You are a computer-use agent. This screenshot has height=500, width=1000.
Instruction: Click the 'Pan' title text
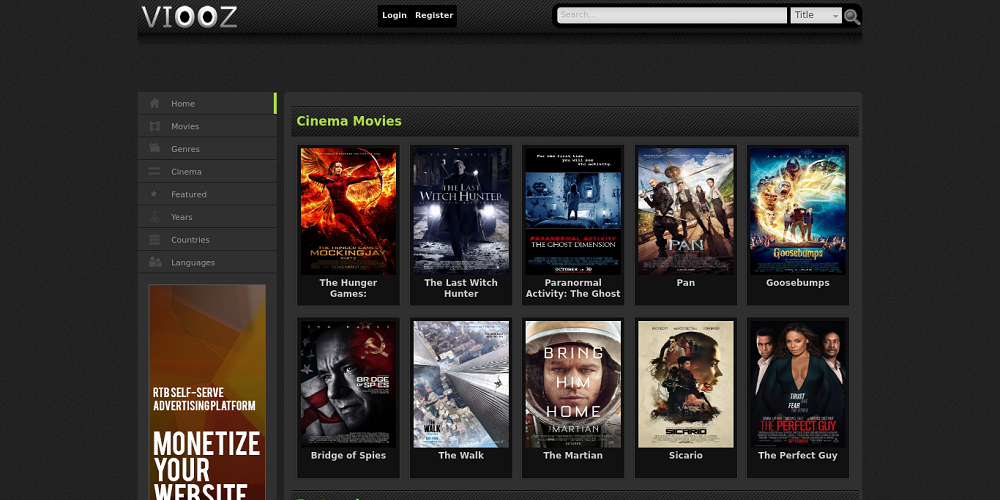(x=686, y=283)
